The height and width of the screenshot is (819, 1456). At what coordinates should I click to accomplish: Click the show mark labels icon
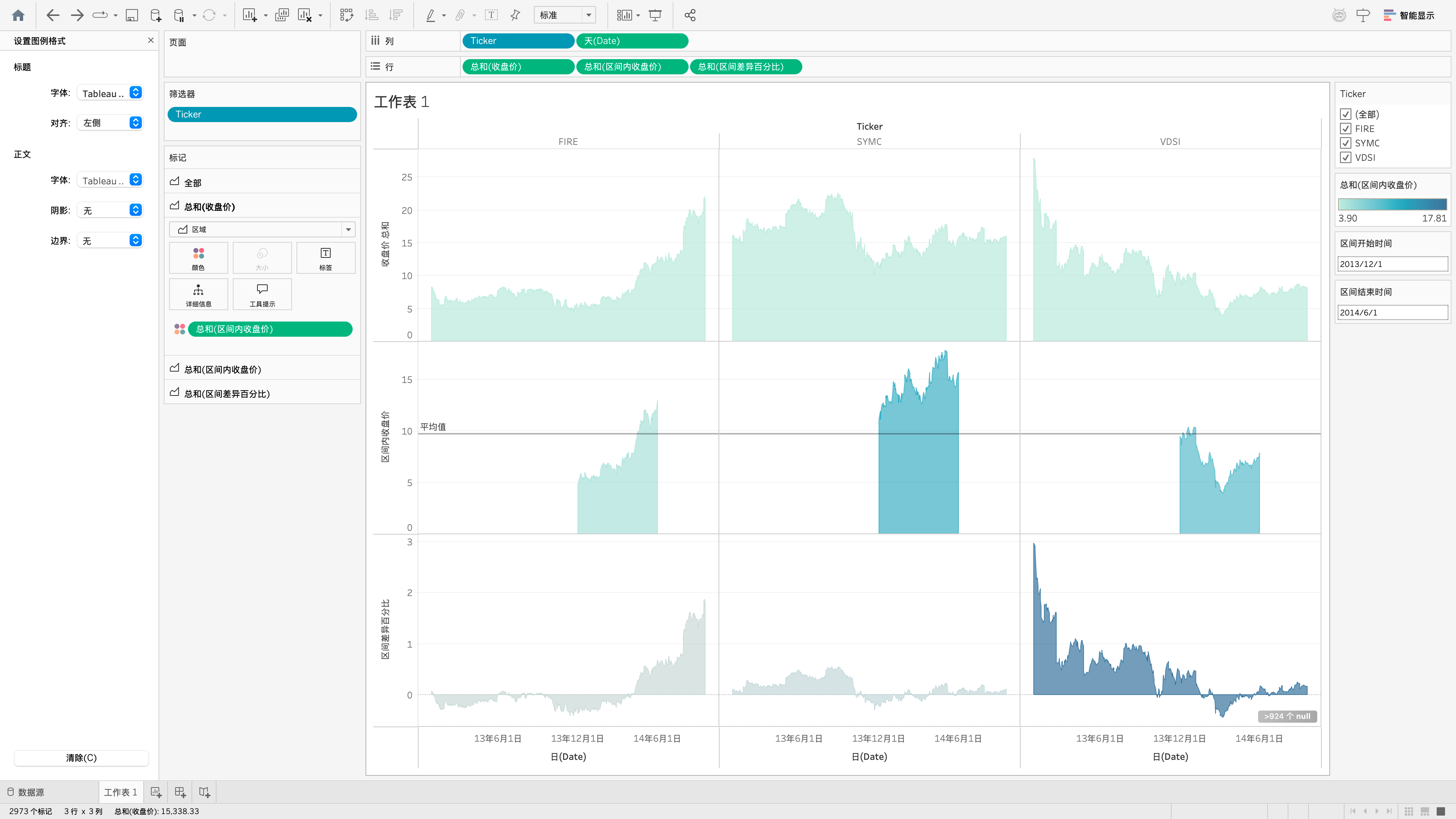[492, 15]
